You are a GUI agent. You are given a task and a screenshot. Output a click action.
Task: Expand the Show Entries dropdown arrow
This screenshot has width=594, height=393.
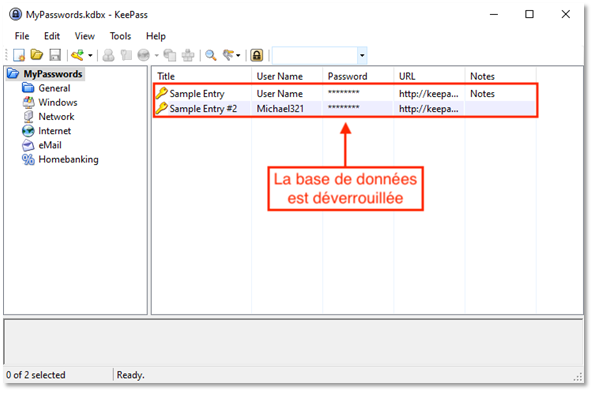coord(238,56)
